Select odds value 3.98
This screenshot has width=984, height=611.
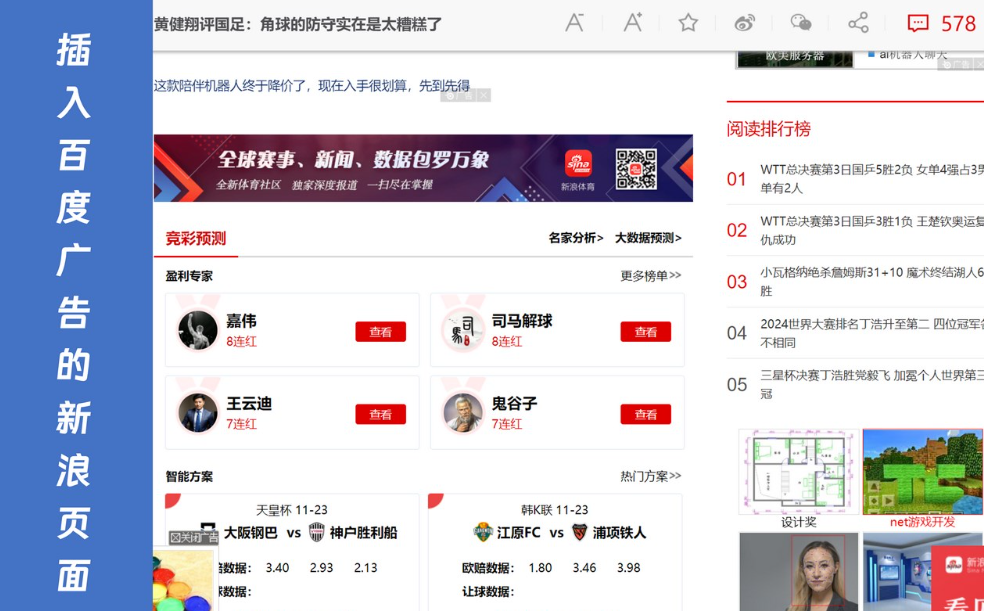coord(628,568)
